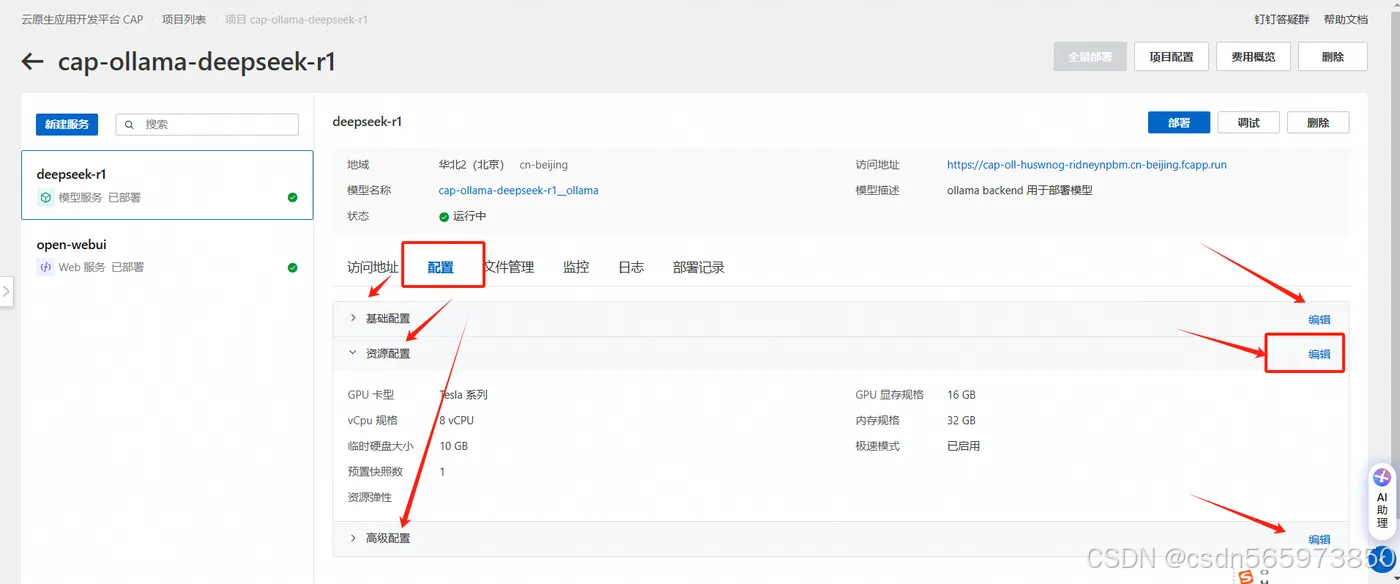Click the 10 GB disk size value
Screen dimensions: 1400x584
point(453,446)
